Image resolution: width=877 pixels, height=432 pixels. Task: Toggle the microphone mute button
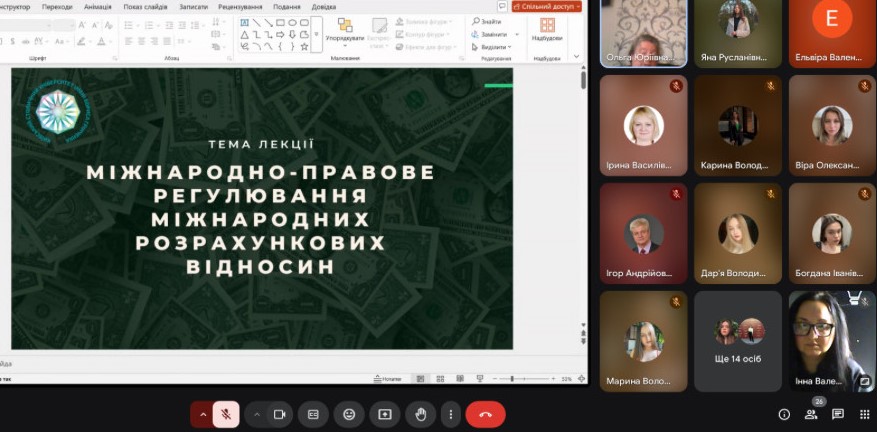coord(227,414)
